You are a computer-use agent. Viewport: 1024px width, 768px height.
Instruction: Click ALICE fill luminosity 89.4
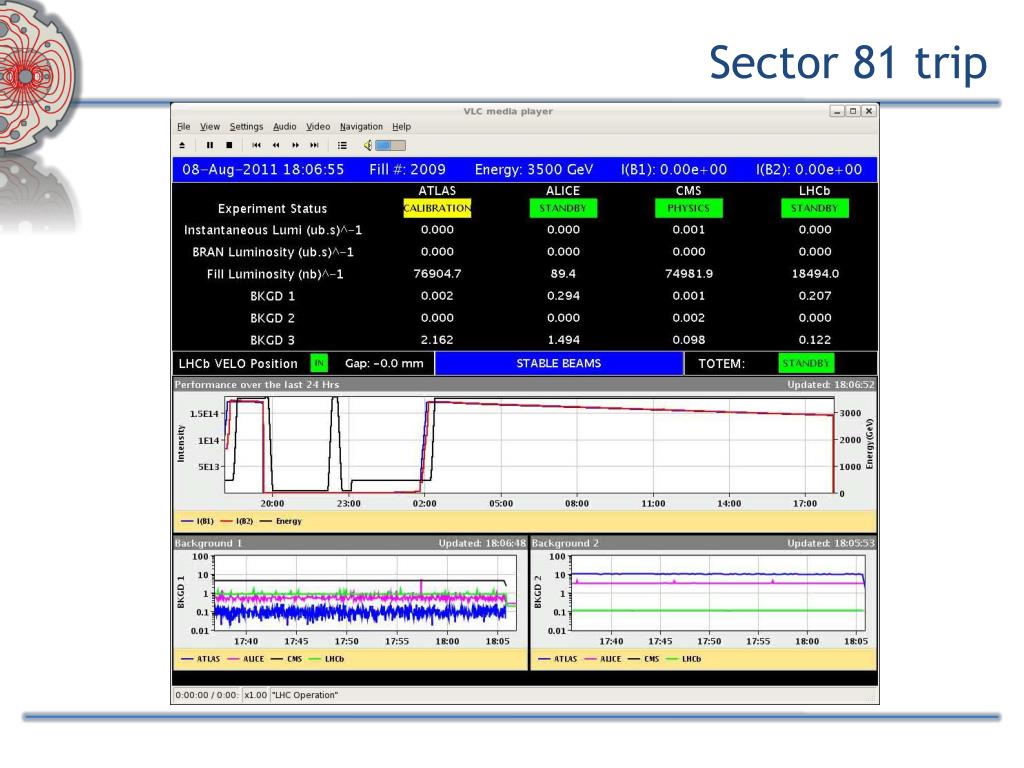click(x=563, y=274)
